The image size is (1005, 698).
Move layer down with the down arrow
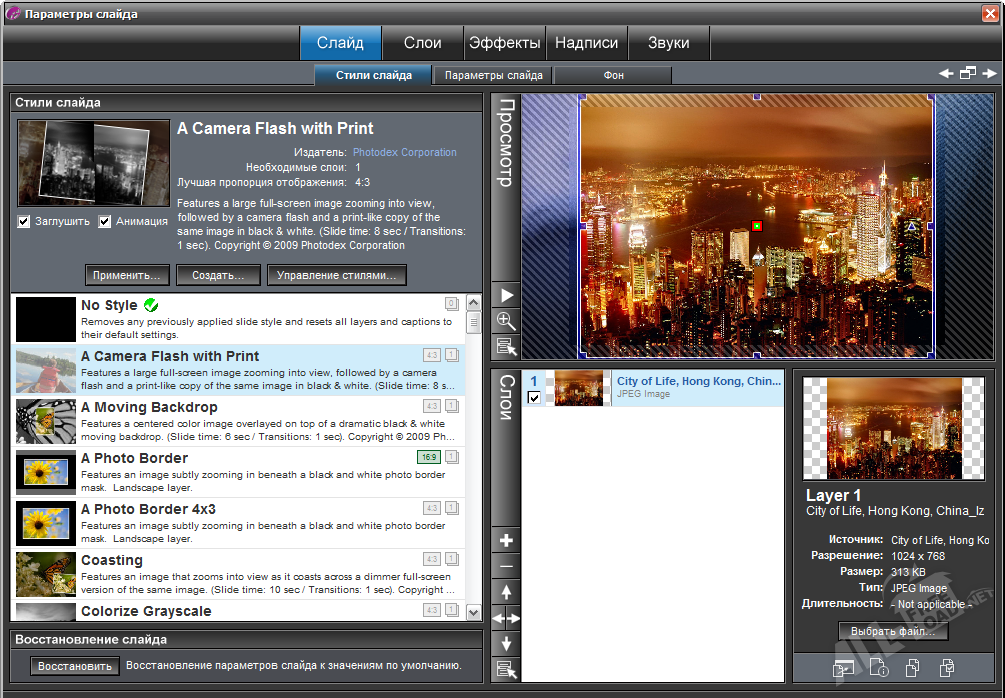(x=506, y=644)
